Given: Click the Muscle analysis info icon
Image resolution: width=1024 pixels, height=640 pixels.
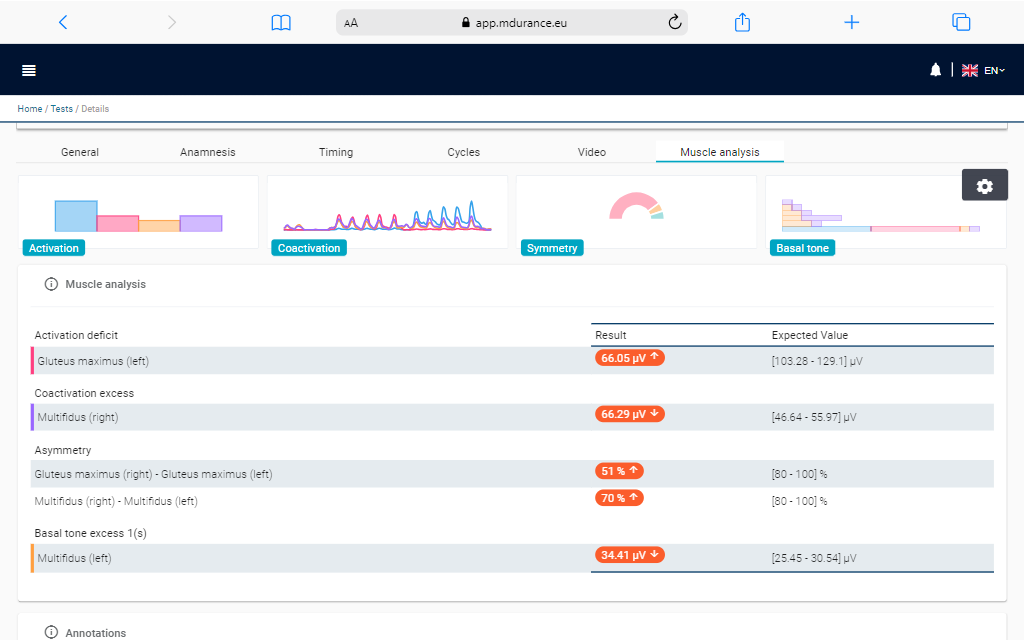Looking at the screenshot, I should (51, 285).
